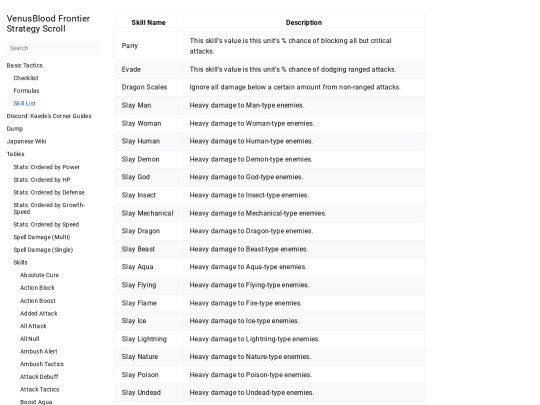Screen dimensions: 540x405
Task: Open Basic Tactics in sidebar
Action: (25, 65)
